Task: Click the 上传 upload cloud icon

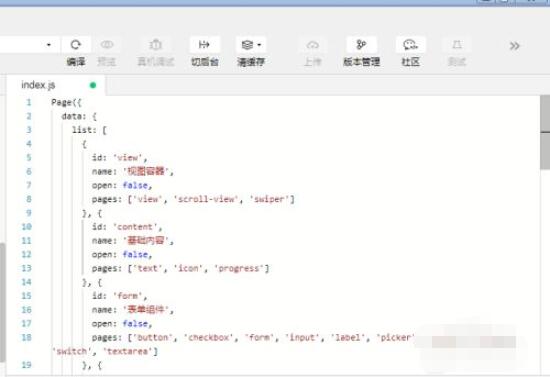Action: (x=313, y=45)
